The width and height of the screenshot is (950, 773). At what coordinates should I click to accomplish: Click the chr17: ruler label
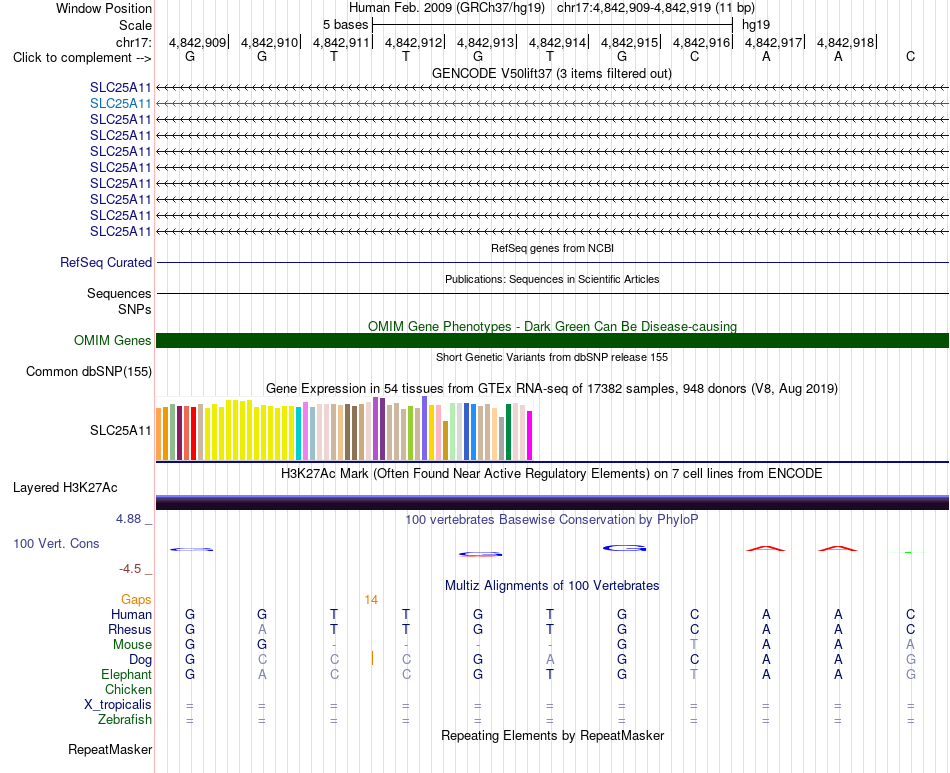pyautogui.click(x=133, y=42)
